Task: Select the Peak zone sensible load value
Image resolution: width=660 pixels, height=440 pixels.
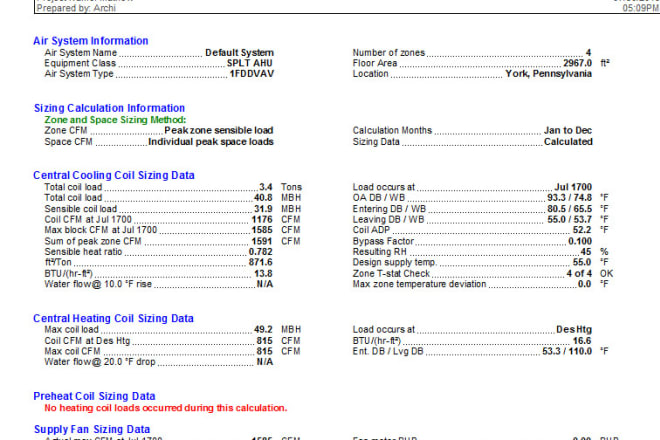Action: tap(219, 130)
